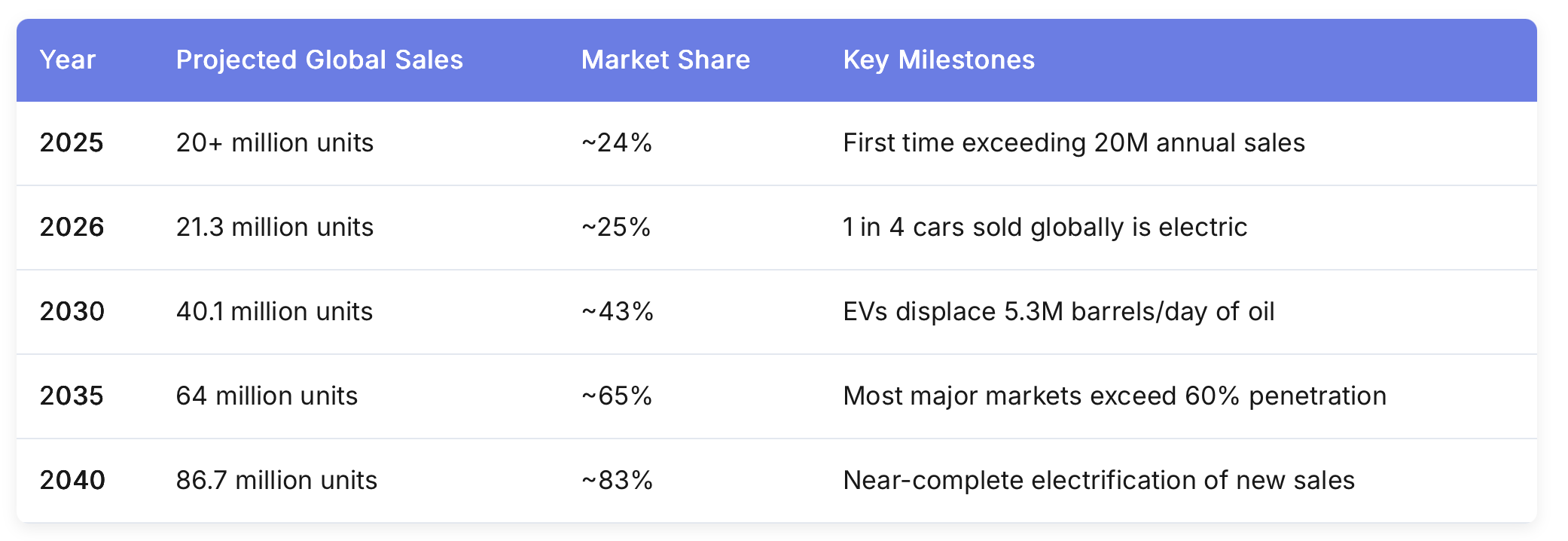This screenshot has width=1568, height=541.
Task: Select the 2040 year cell
Action: click(72, 481)
